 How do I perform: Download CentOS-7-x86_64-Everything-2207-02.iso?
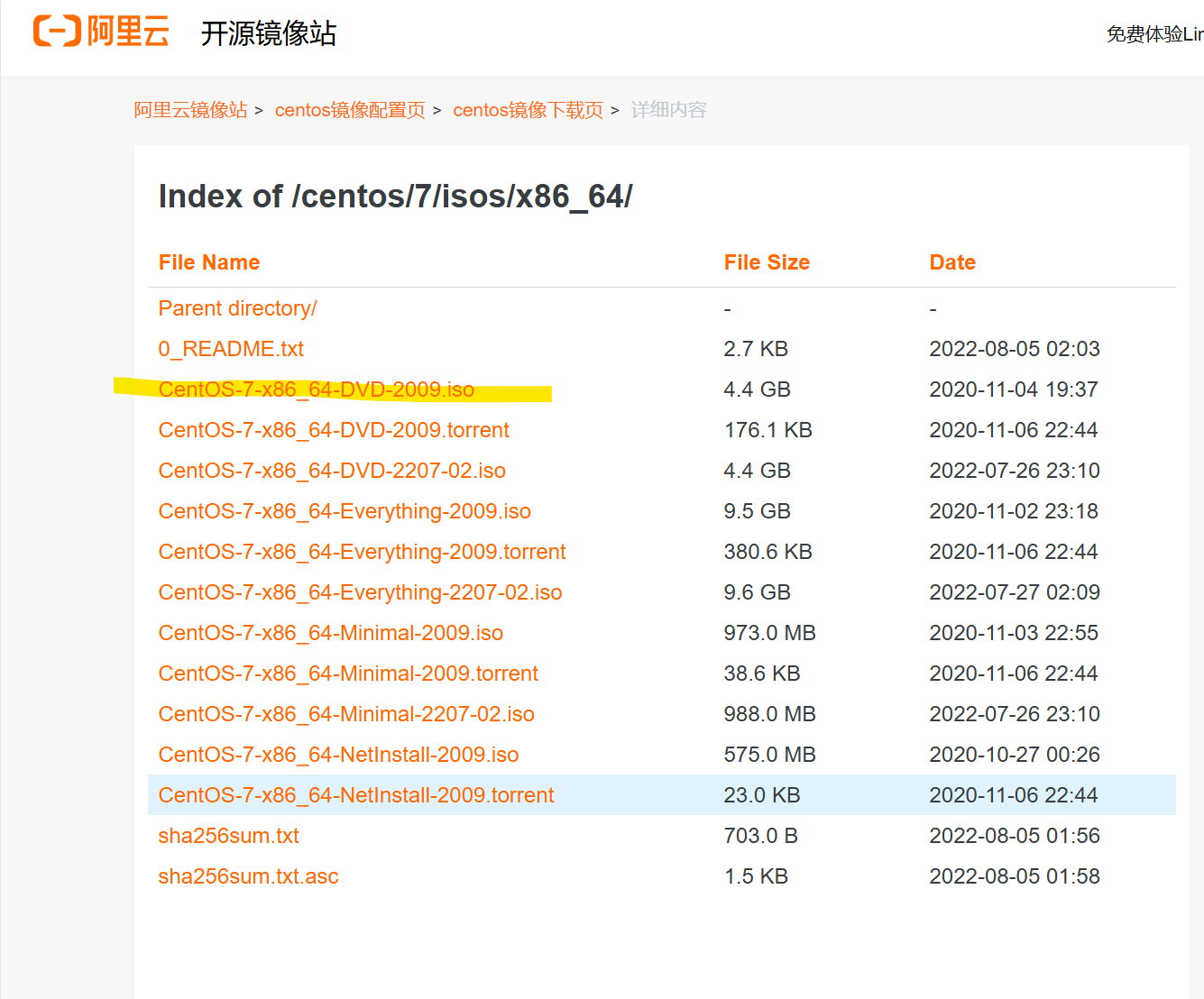coord(360,592)
